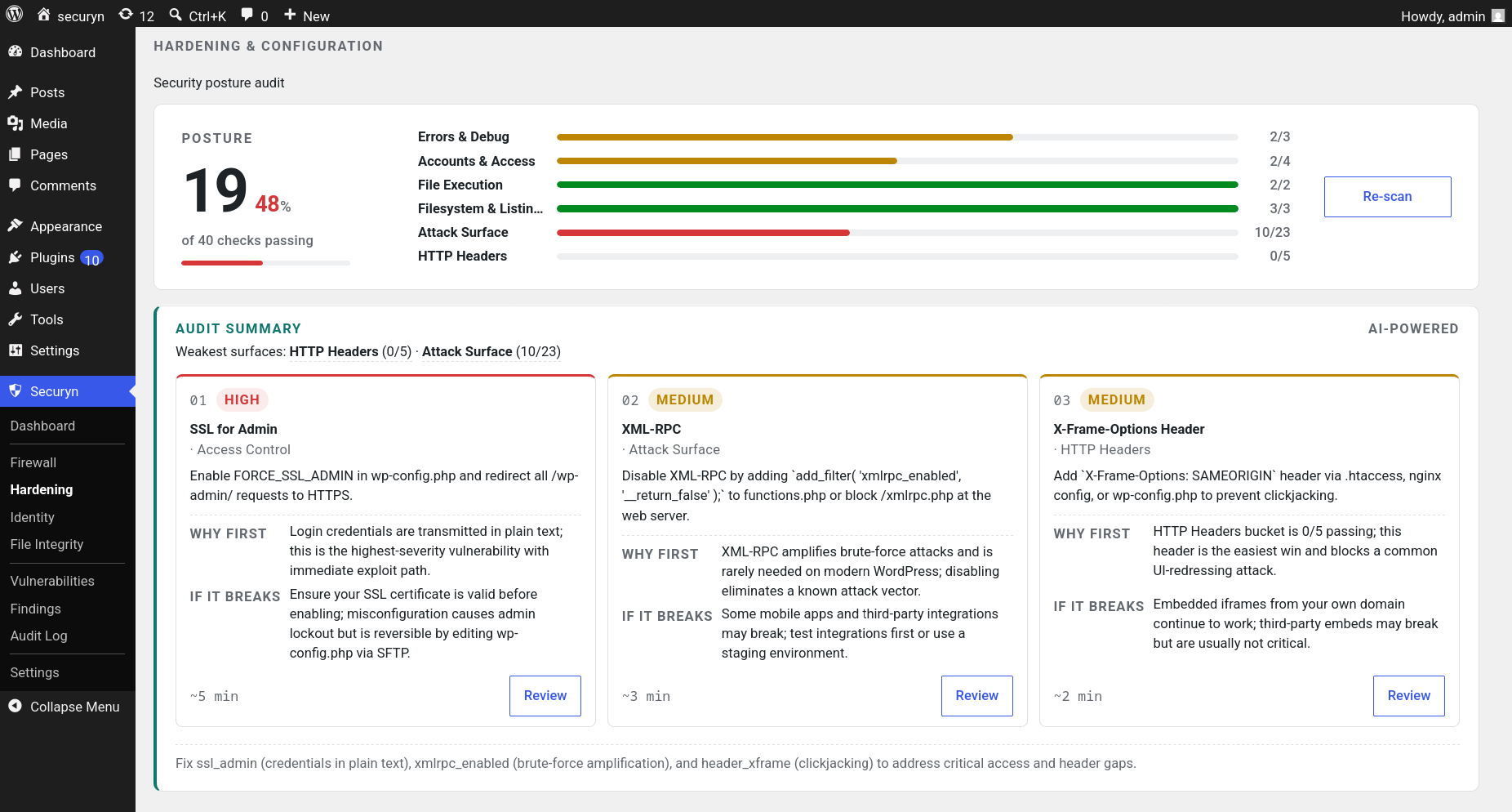Screen dimensions: 1512x812
Task: Click the Filesystem & Listing category label
Action: 480,209
